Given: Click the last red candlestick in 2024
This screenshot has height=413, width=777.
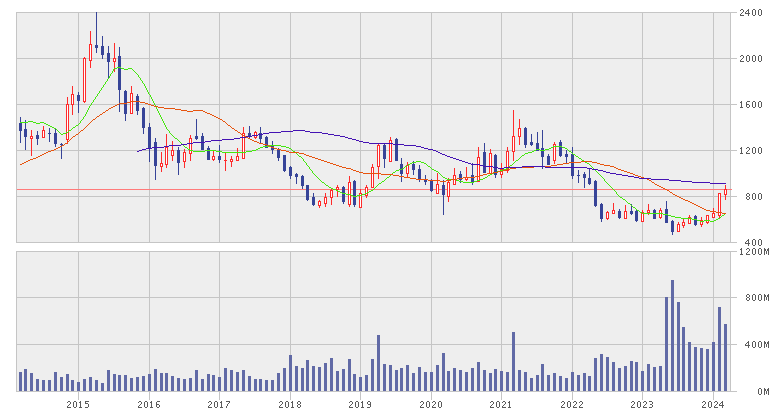Looking at the screenshot, I should pos(725,192).
